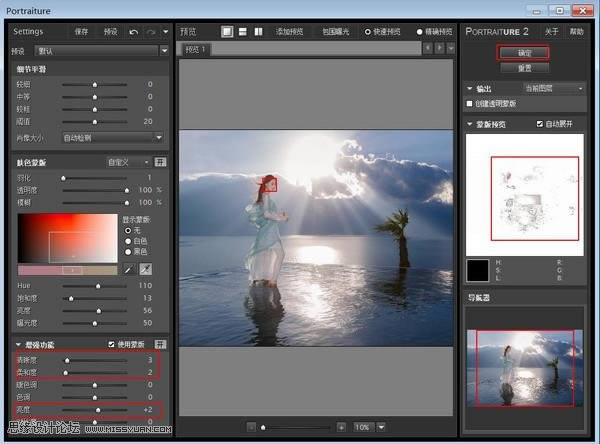Enable the 创建透明蒙版 checkbox
Image resolution: width=600 pixels, height=444 pixels.
click(471, 103)
